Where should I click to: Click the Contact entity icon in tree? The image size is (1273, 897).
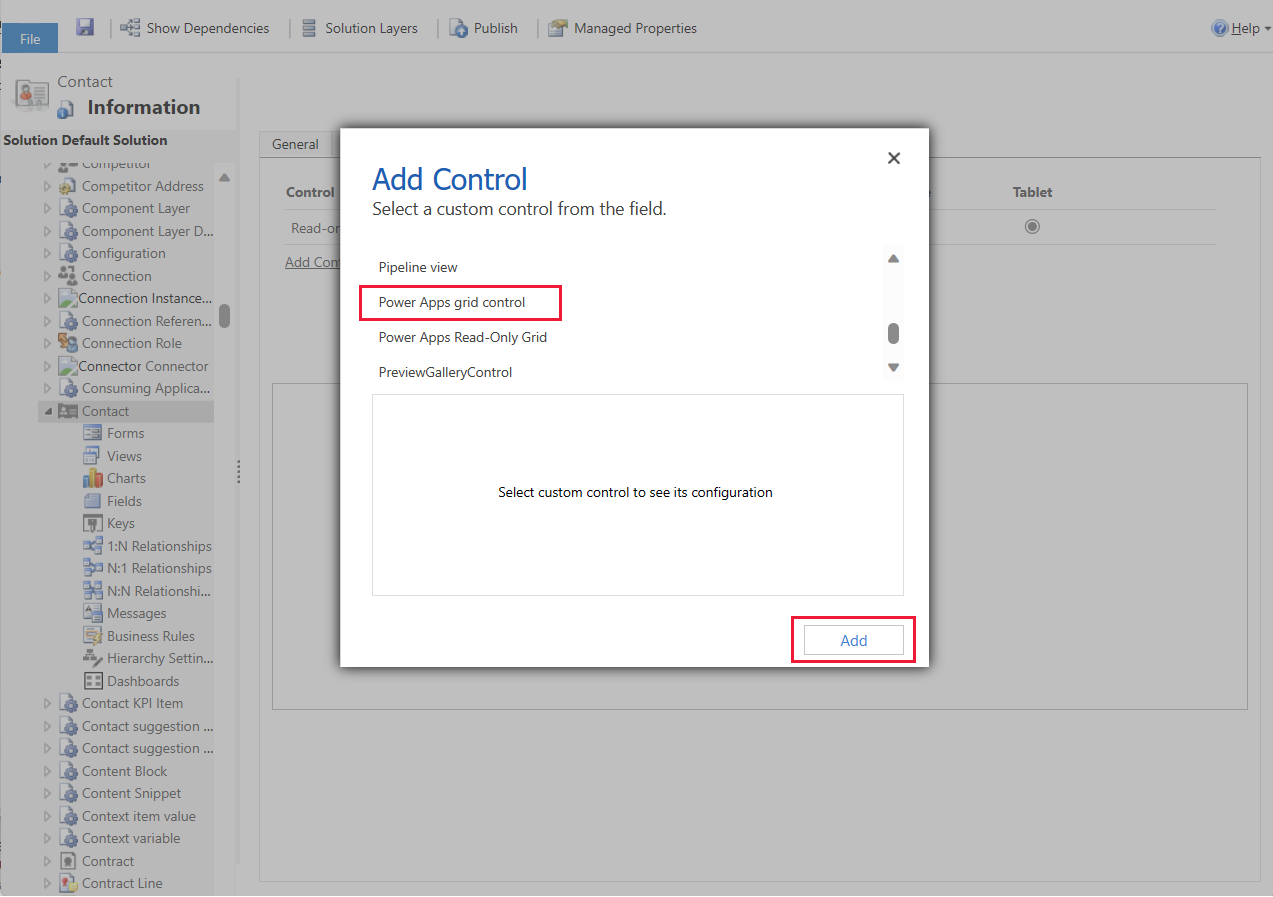click(x=68, y=411)
